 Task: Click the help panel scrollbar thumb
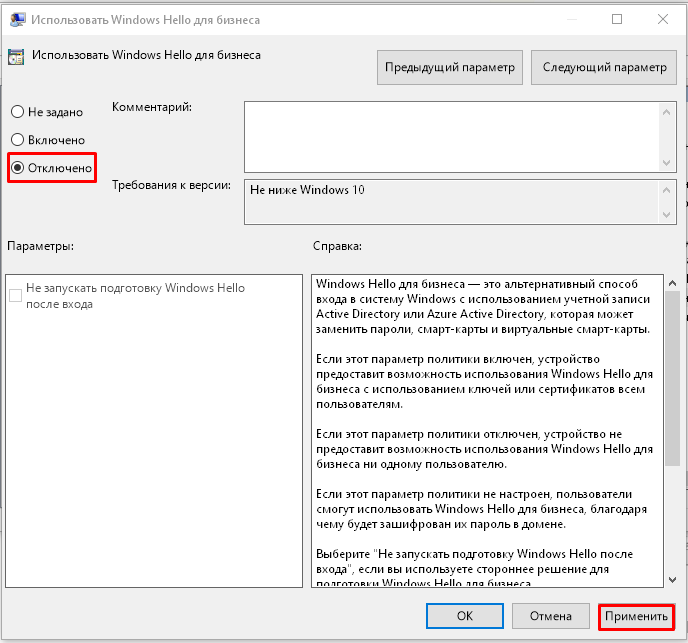[672, 378]
